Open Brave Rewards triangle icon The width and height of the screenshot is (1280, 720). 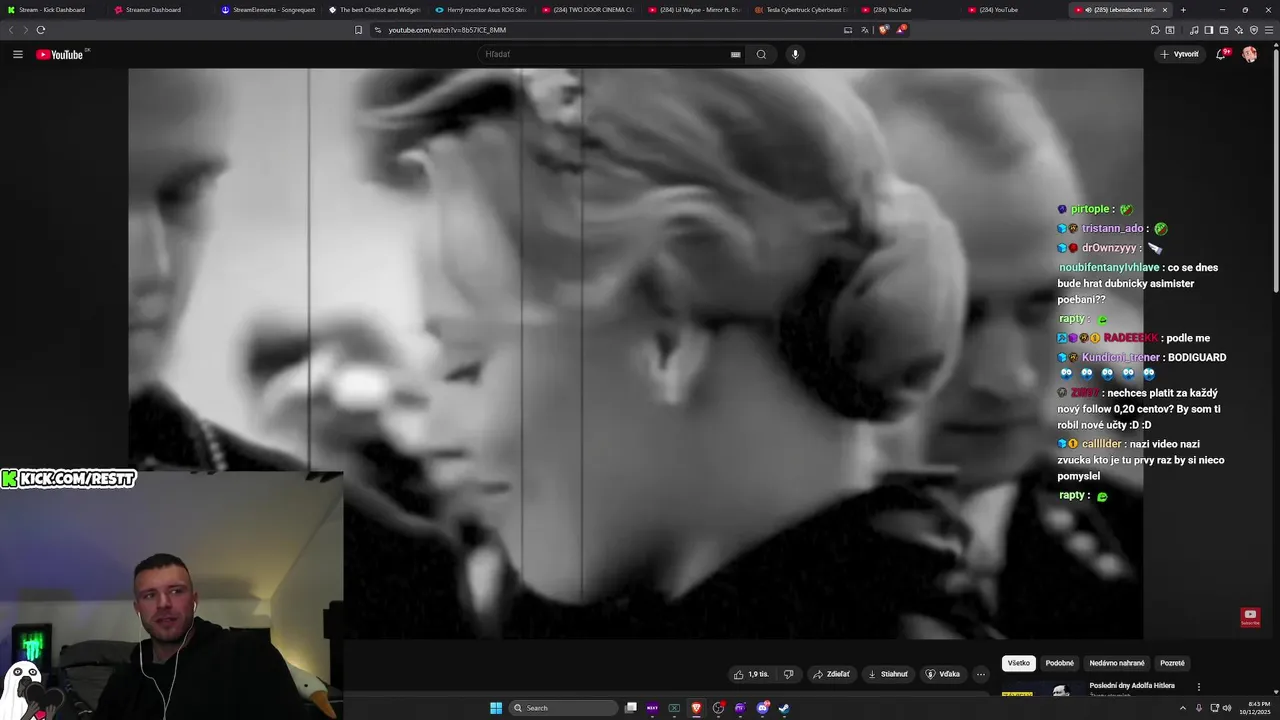[x=900, y=30]
